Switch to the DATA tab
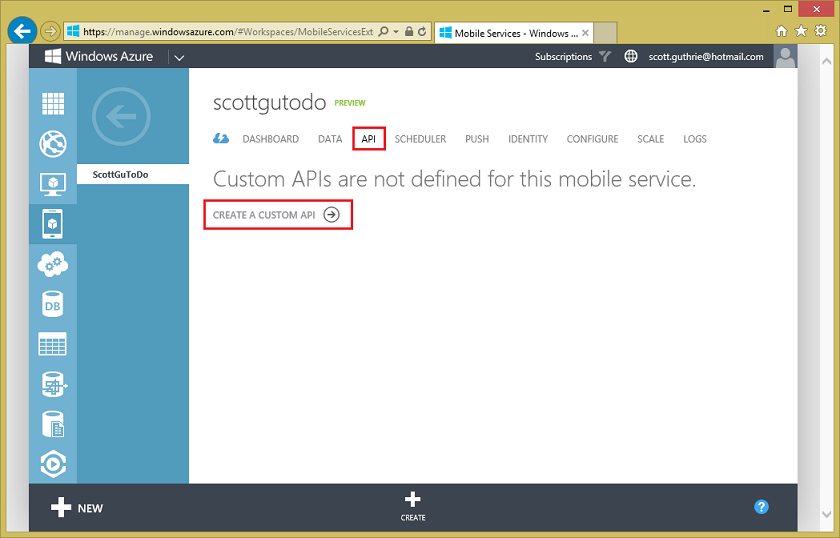Image resolution: width=840 pixels, height=538 pixels. [330, 139]
